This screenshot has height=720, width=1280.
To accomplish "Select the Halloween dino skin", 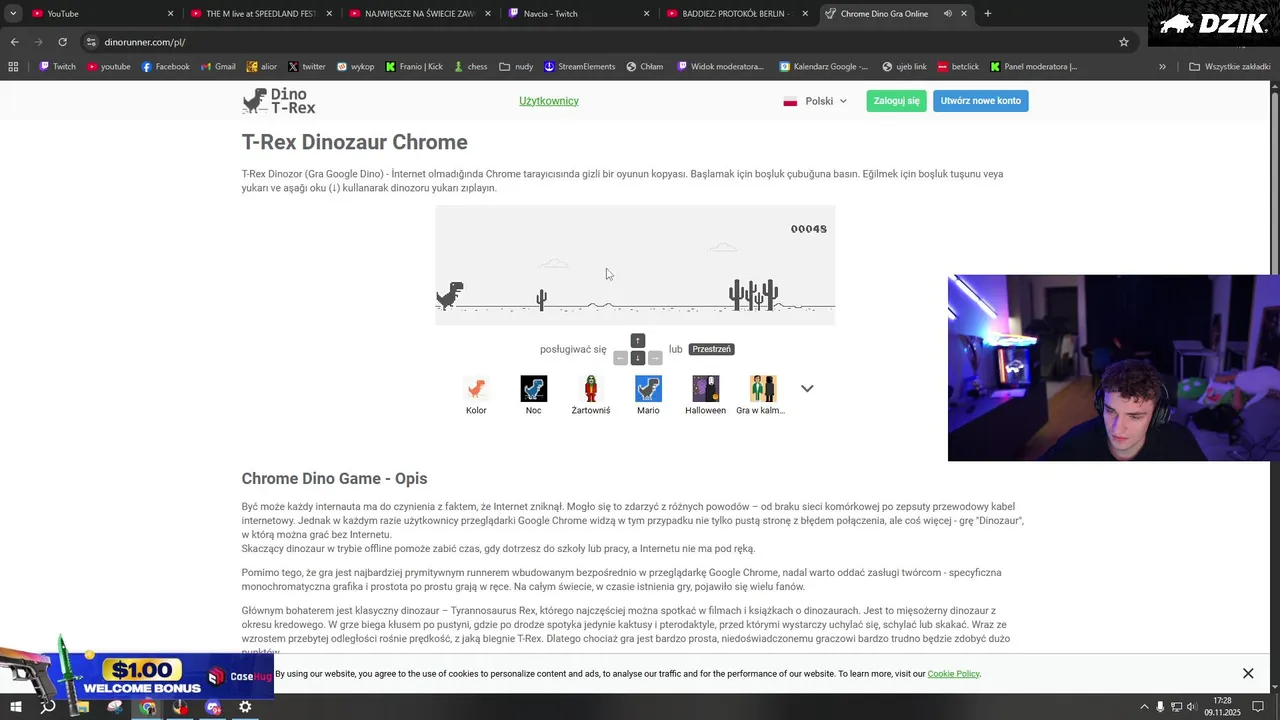I will 705,395.
